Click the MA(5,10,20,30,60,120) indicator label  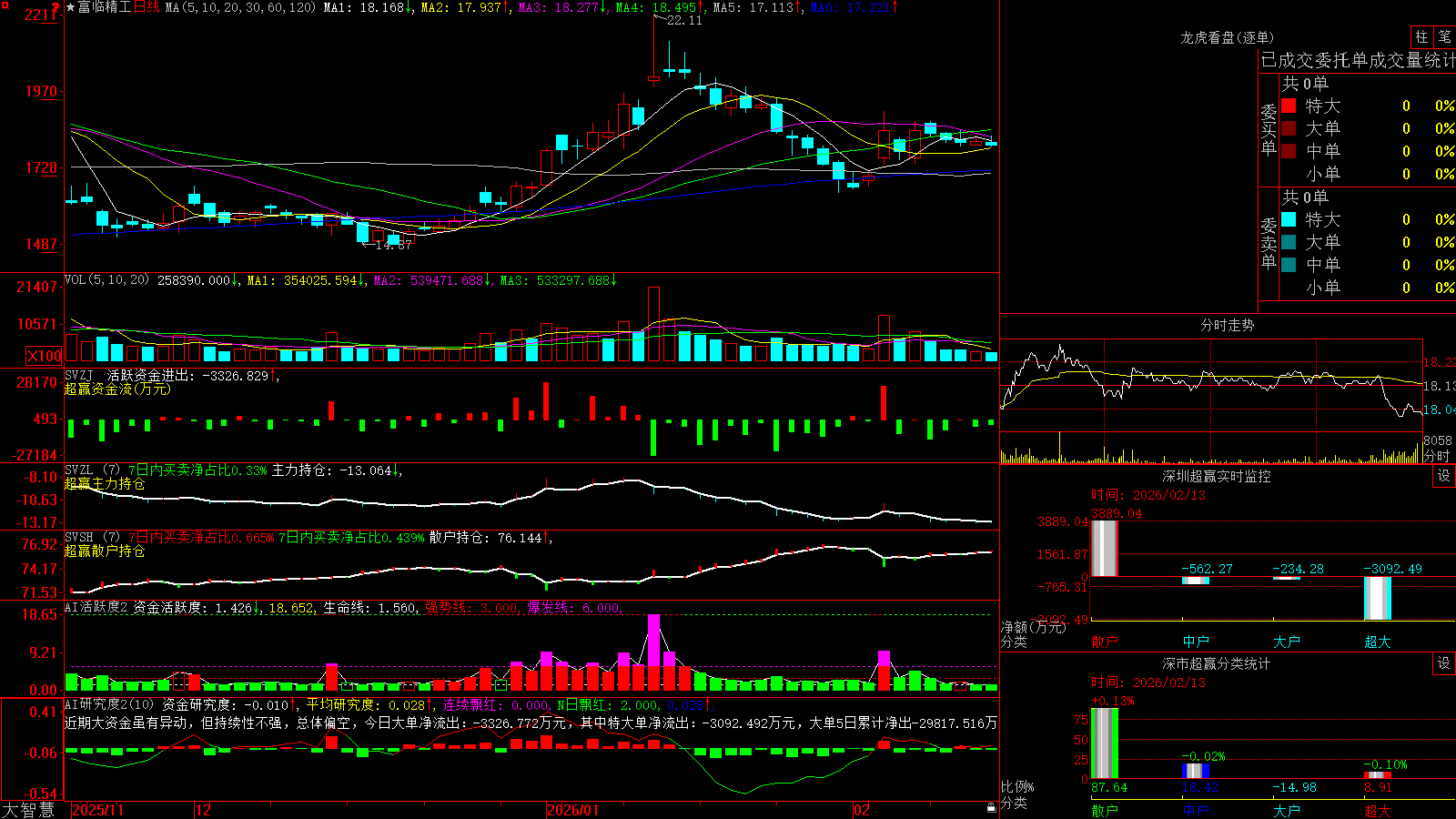[x=241, y=7]
